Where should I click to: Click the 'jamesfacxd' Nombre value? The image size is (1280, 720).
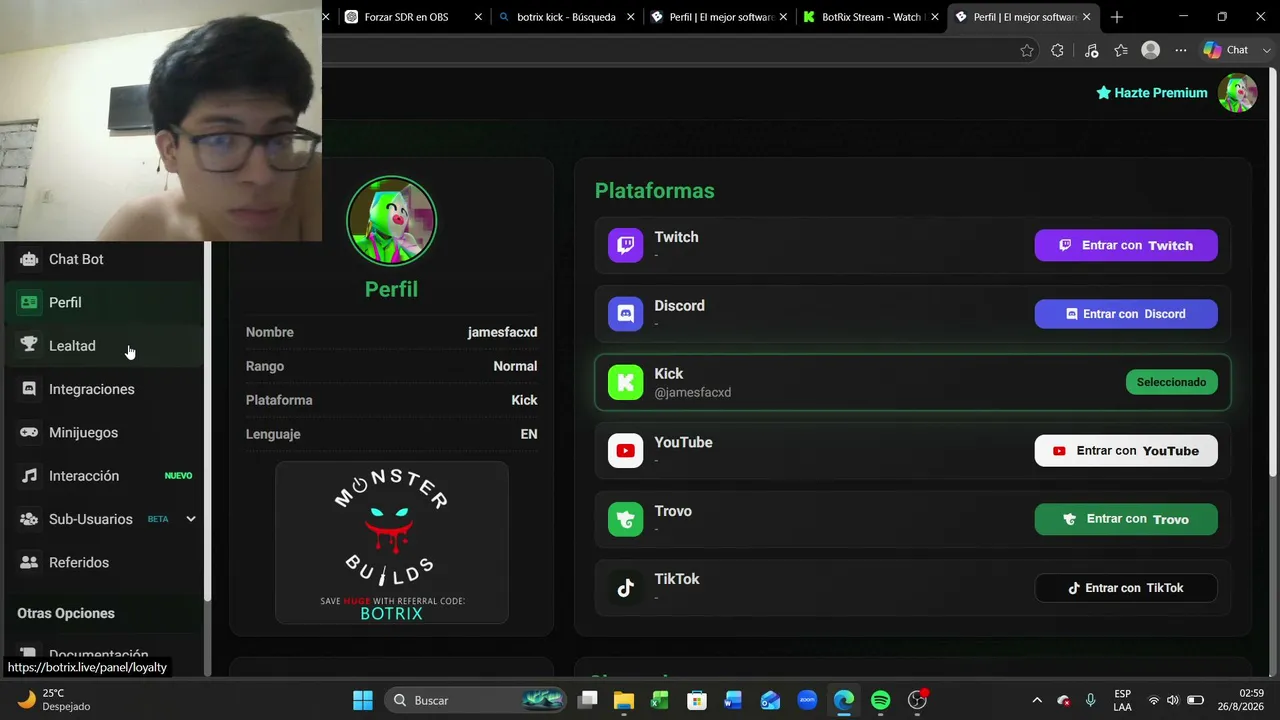[502, 332]
